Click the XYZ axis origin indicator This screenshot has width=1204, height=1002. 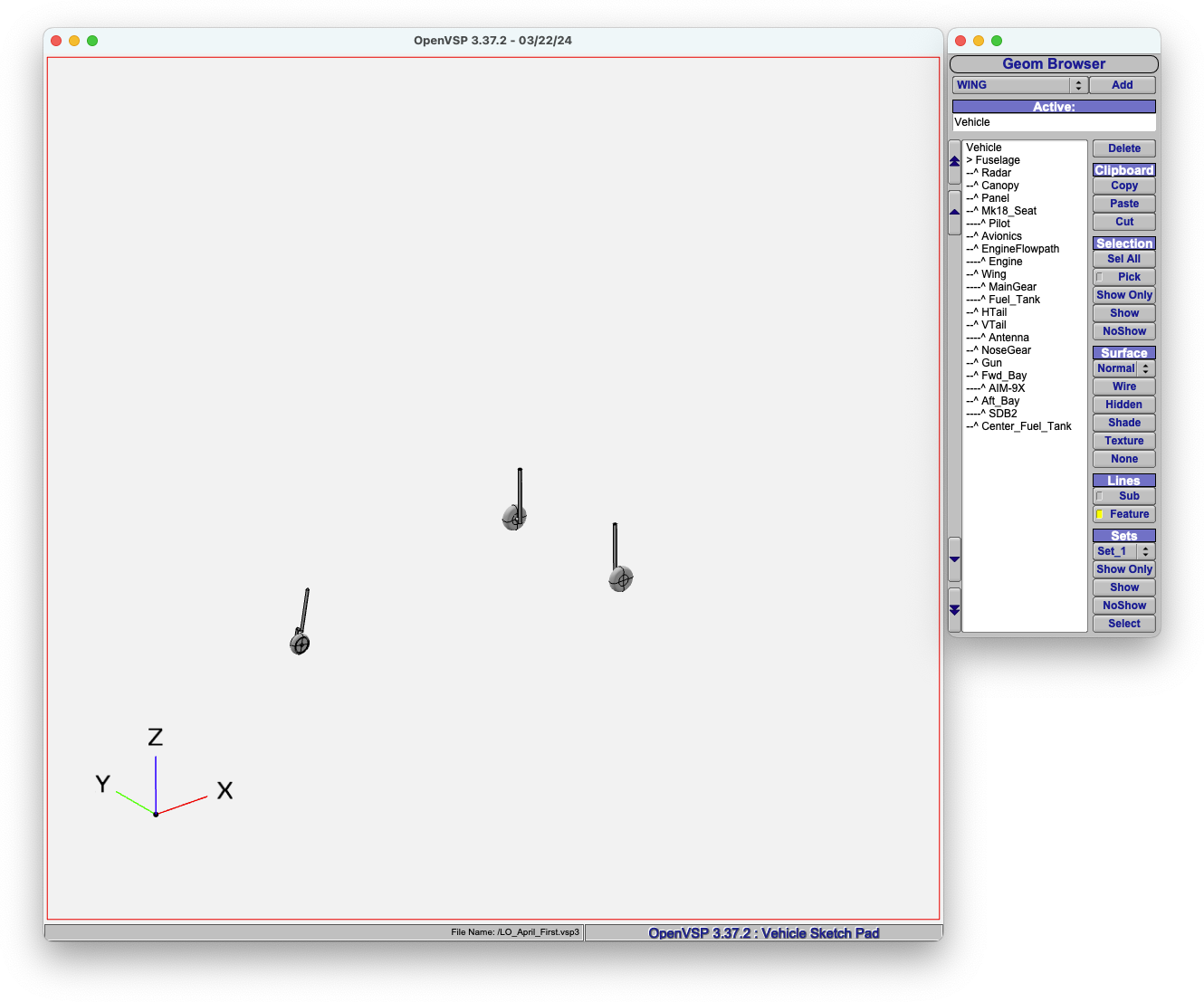pos(156,814)
